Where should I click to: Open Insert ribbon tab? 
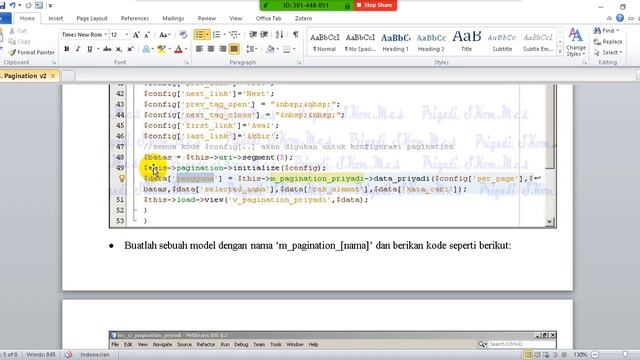[56, 18]
